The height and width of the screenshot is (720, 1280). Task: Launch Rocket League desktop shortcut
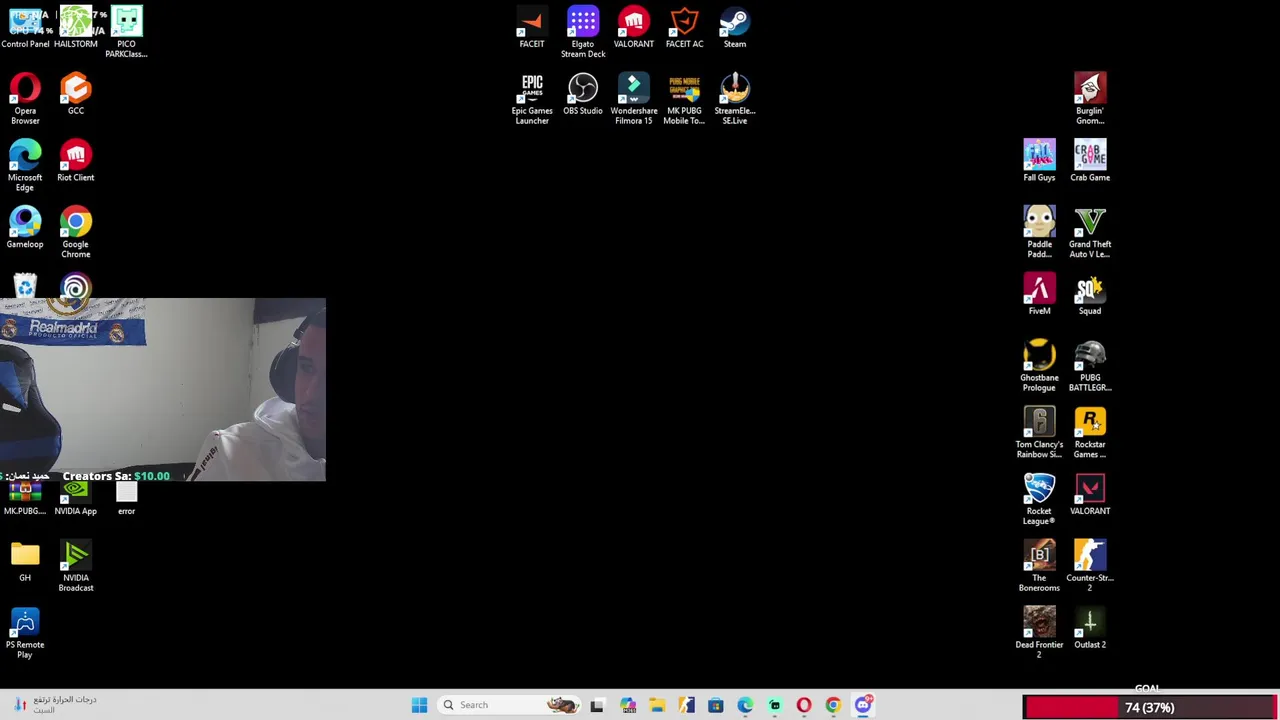(1039, 499)
